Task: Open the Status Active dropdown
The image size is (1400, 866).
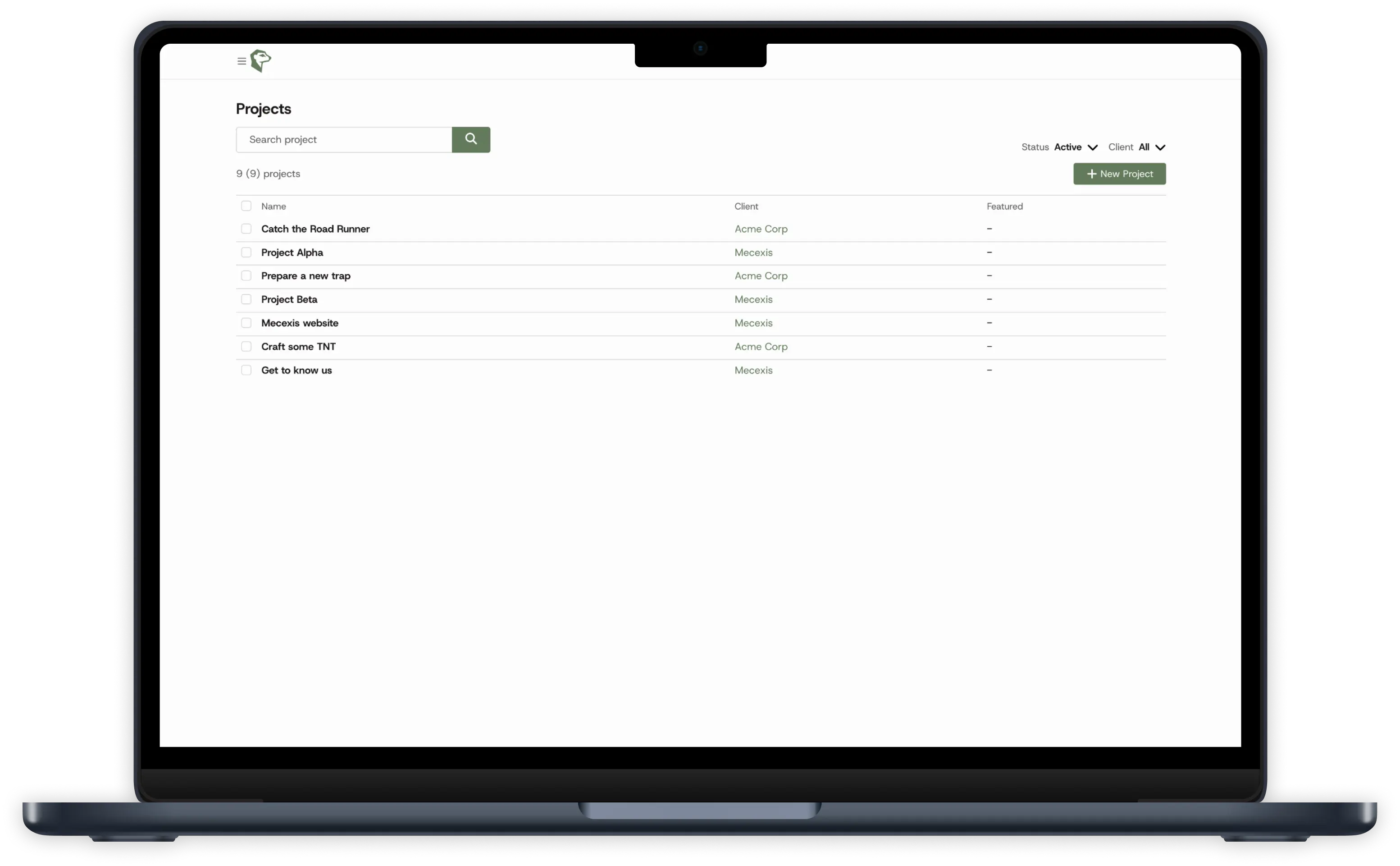Action: point(1067,147)
